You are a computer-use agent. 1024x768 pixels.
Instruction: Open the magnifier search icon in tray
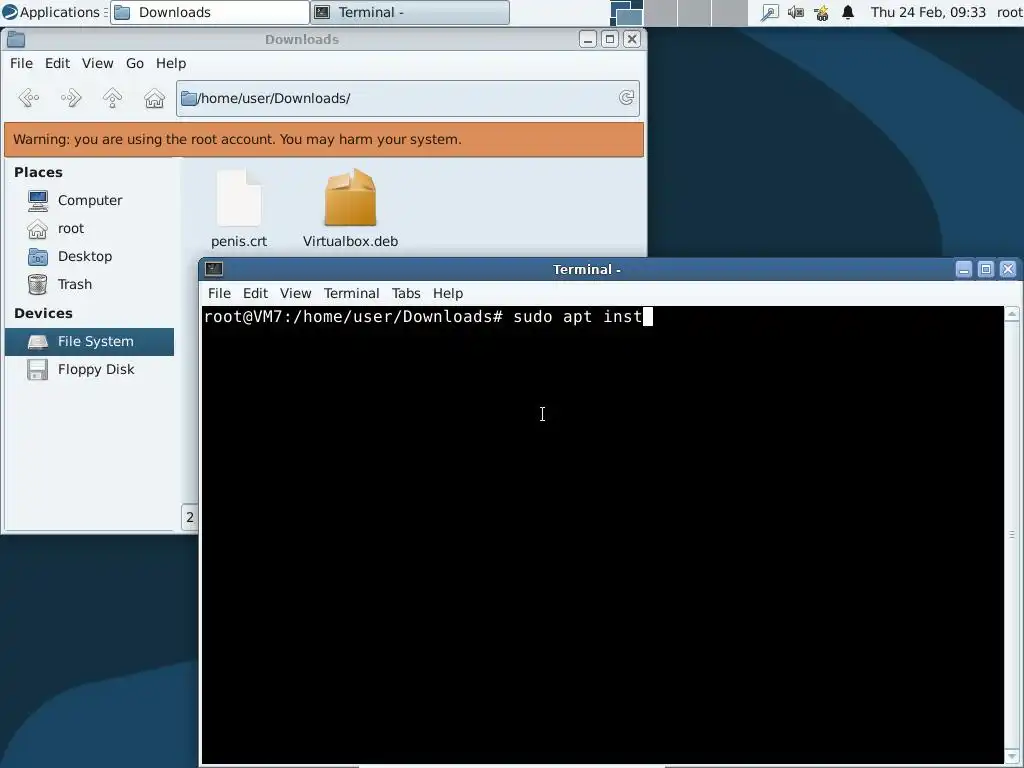pyautogui.click(x=770, y=12)
